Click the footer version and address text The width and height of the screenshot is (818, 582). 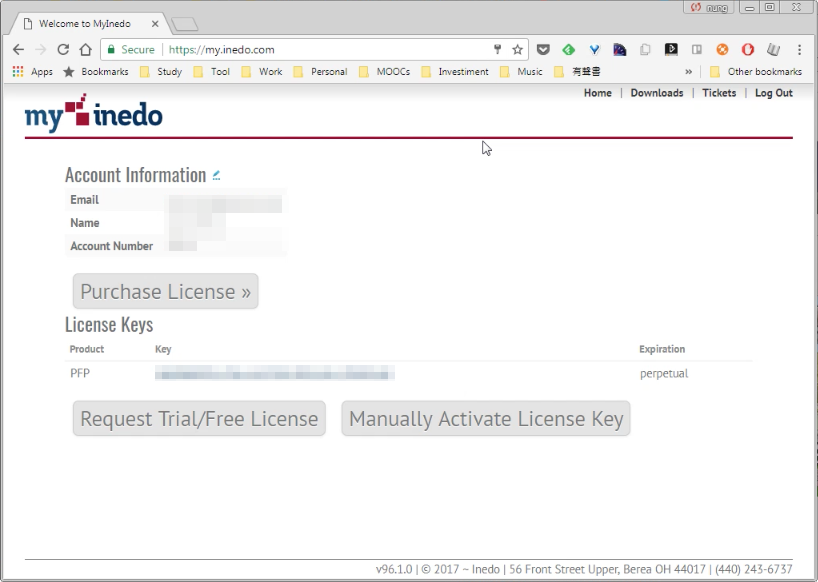click(x=584, y=569)
